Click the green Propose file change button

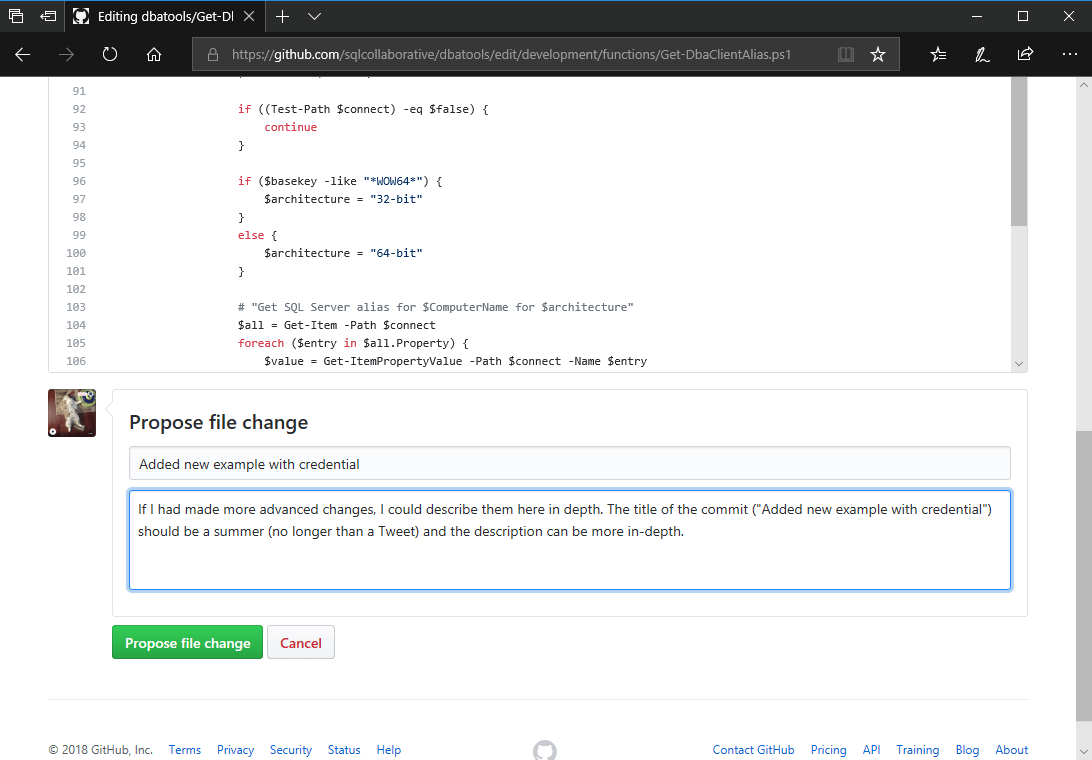[x=187, y=643]
